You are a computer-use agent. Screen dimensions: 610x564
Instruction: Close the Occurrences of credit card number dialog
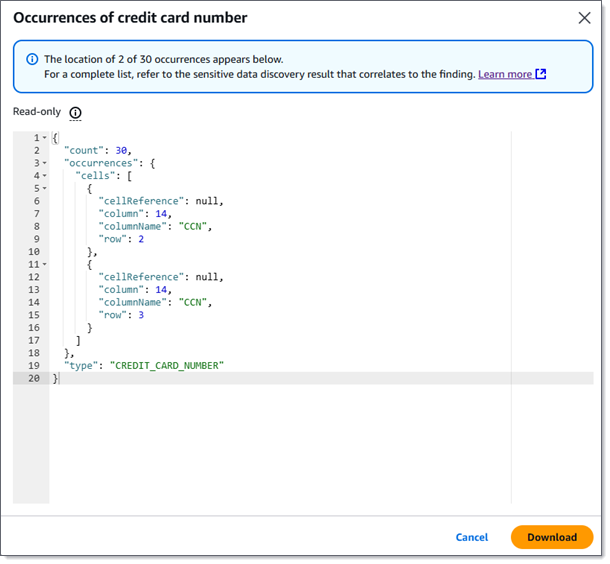pos(584,18)
